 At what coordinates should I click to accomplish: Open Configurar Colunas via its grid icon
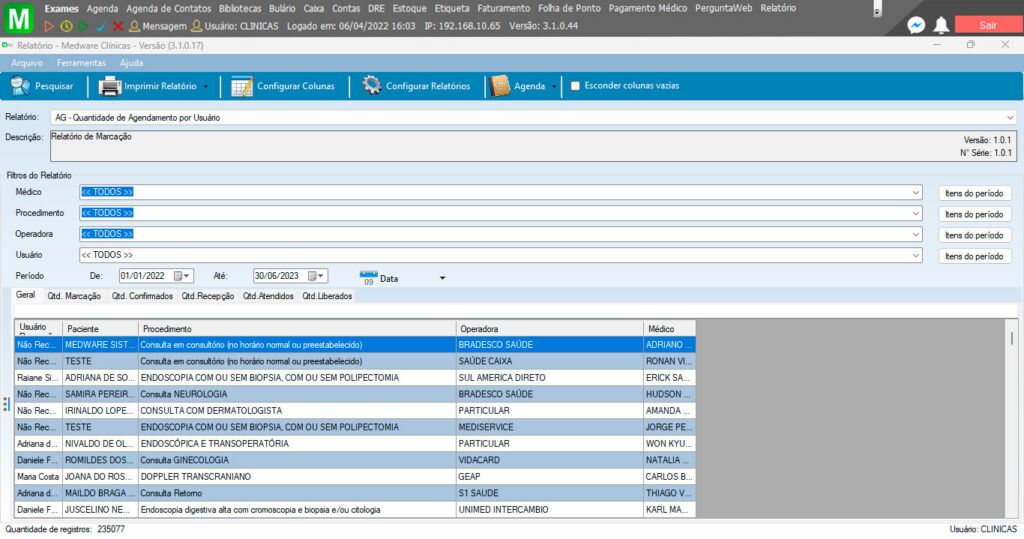241,86
